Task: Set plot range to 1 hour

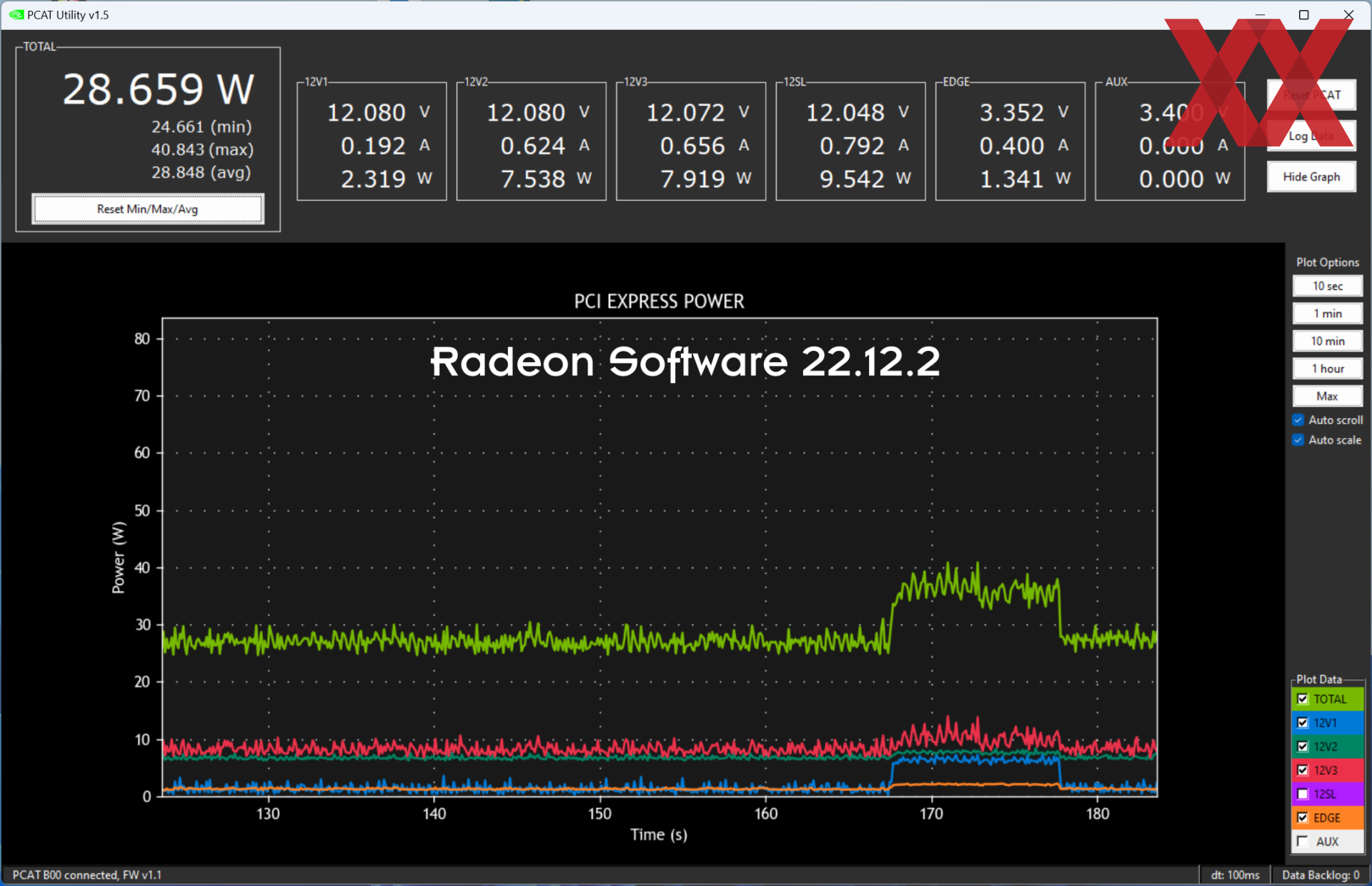Action: pyautogui.click(x=1327, y=369)
